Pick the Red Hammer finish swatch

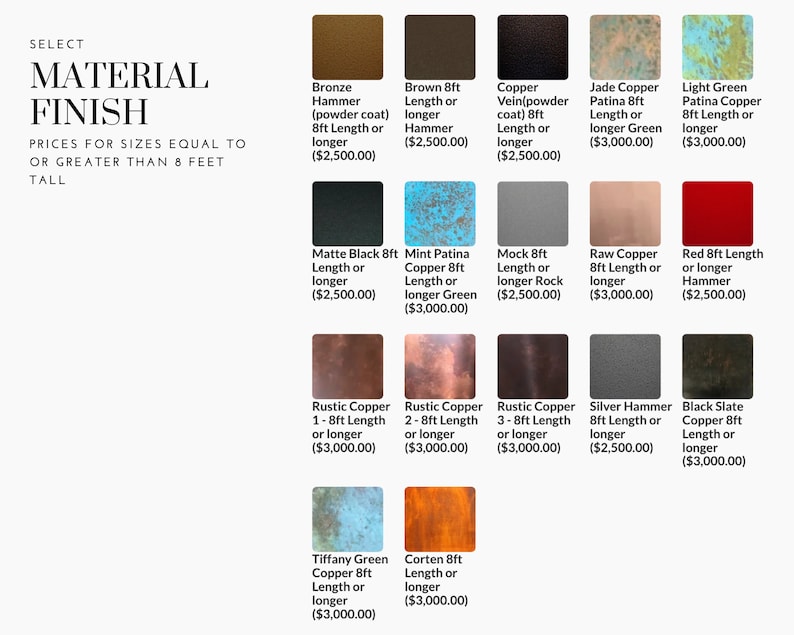point(718,214)
